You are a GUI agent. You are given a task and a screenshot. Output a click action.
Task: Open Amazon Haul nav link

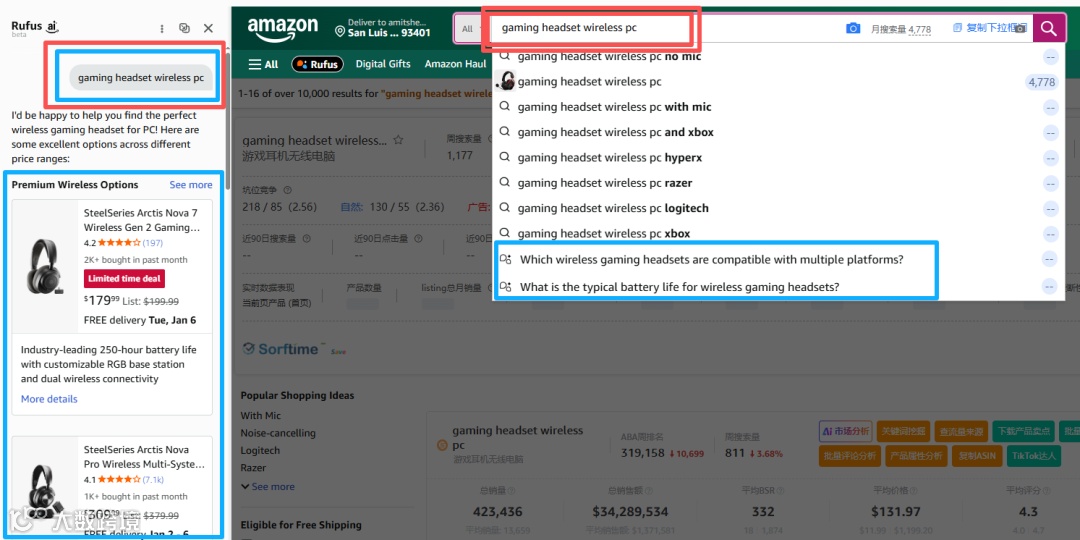coord(455,64)
